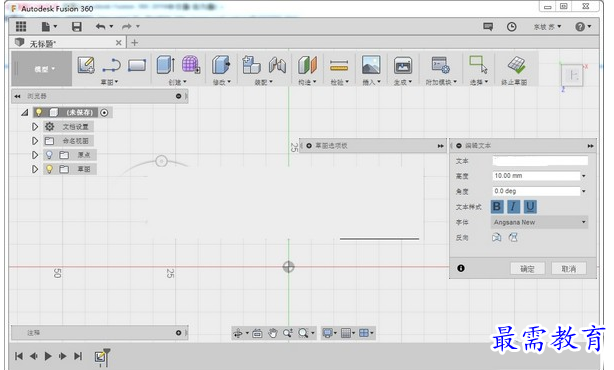Select the construction plane tool
Viewport: 614px width, 370px height.
click(x=307, y=65)
